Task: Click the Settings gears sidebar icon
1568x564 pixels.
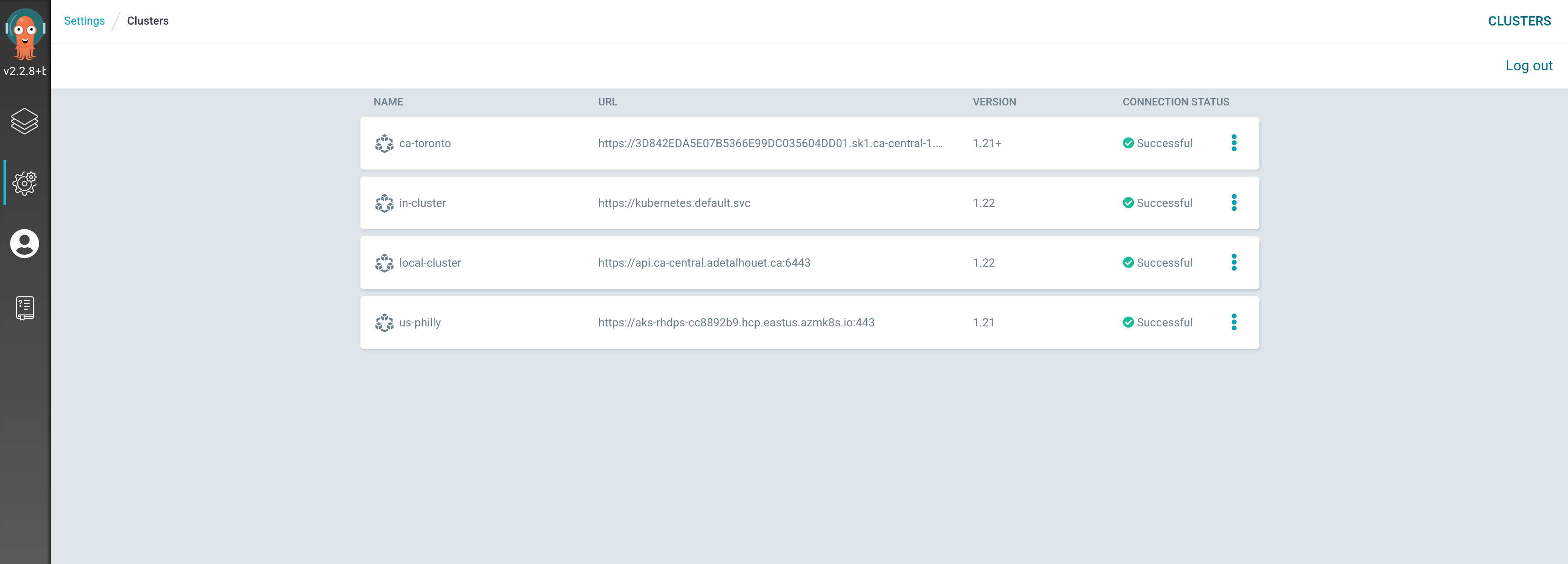Action: point(24,183)
